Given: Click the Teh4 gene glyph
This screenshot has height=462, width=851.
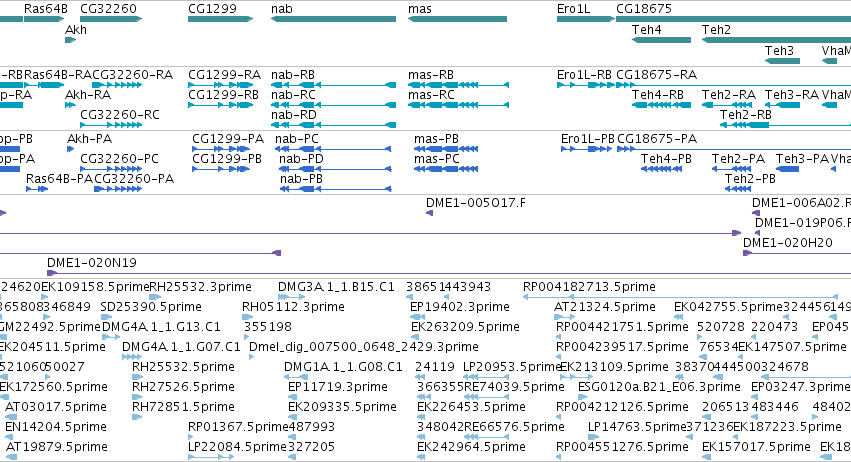Looking at the screenshot, I should point(661,40).
